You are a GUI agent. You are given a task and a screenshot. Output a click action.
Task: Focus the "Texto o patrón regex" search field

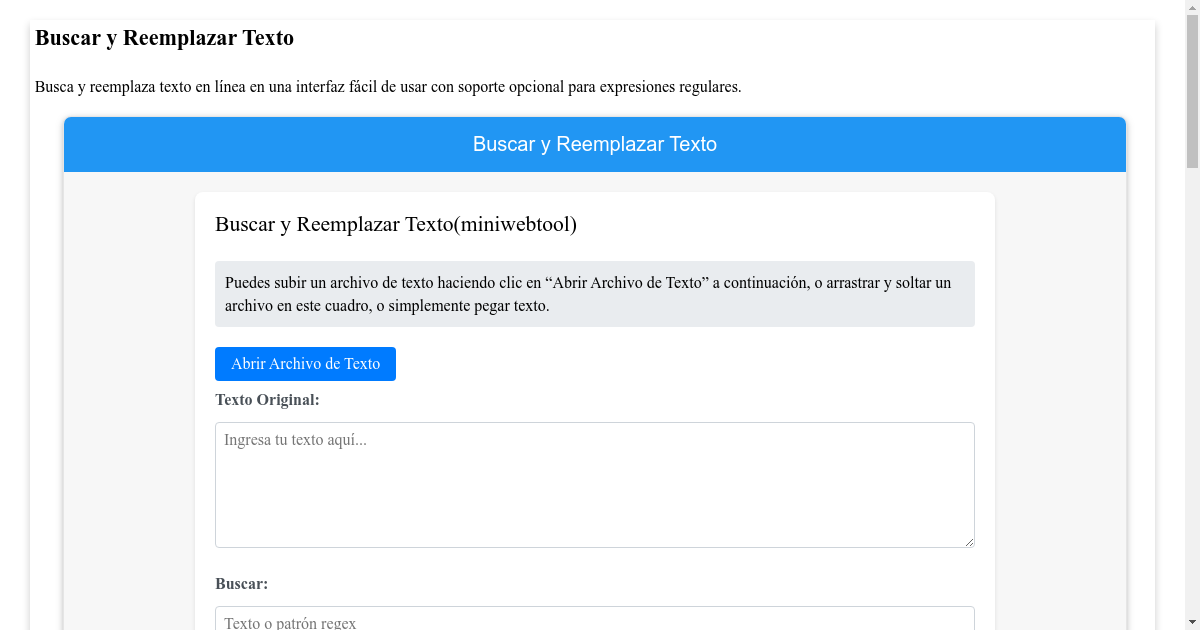[x=595, y=620]
